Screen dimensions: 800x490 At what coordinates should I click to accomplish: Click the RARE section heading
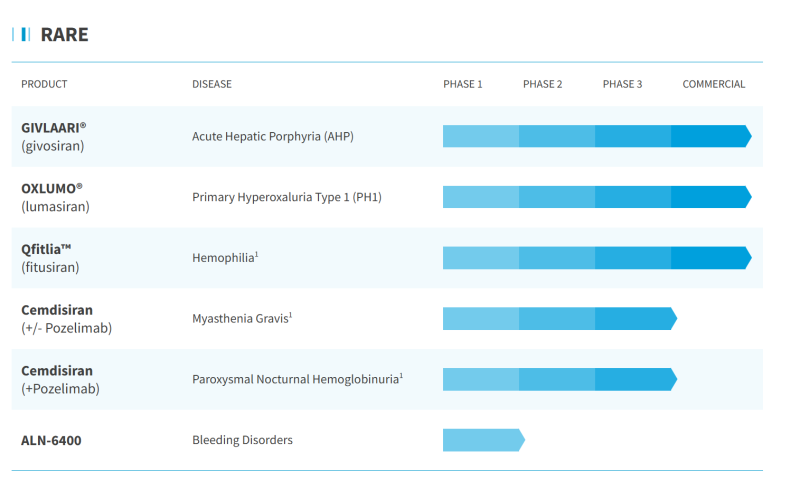pyautogui.click(x=64, y=35)
